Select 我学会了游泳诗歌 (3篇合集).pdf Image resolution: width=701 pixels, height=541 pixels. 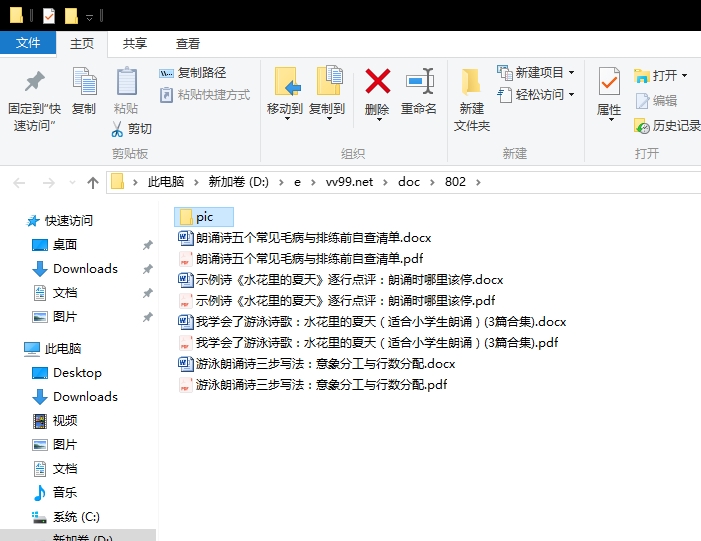pyautogui.click(x=368, y=343)
